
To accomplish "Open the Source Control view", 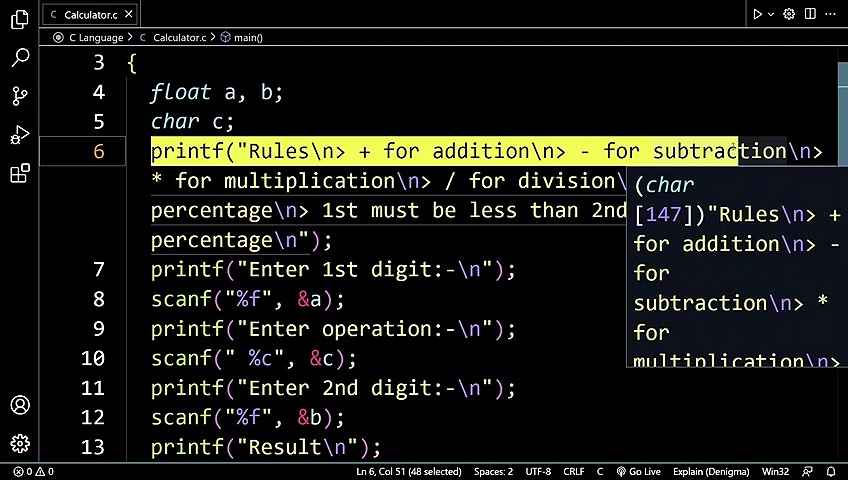I will pyautogui.click(x=20, y=96).
